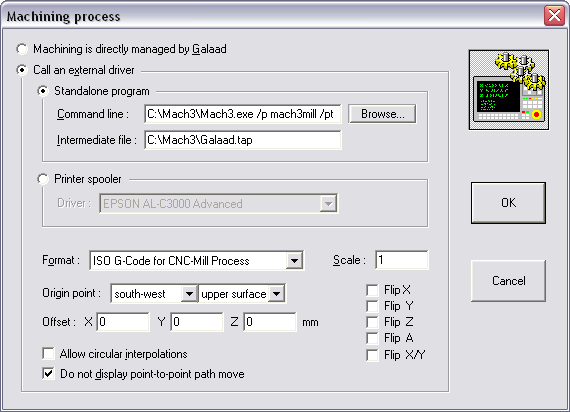Click the CNC machine gears picture
The height and width of the screenshot is (412, 570).
point(509,90)
